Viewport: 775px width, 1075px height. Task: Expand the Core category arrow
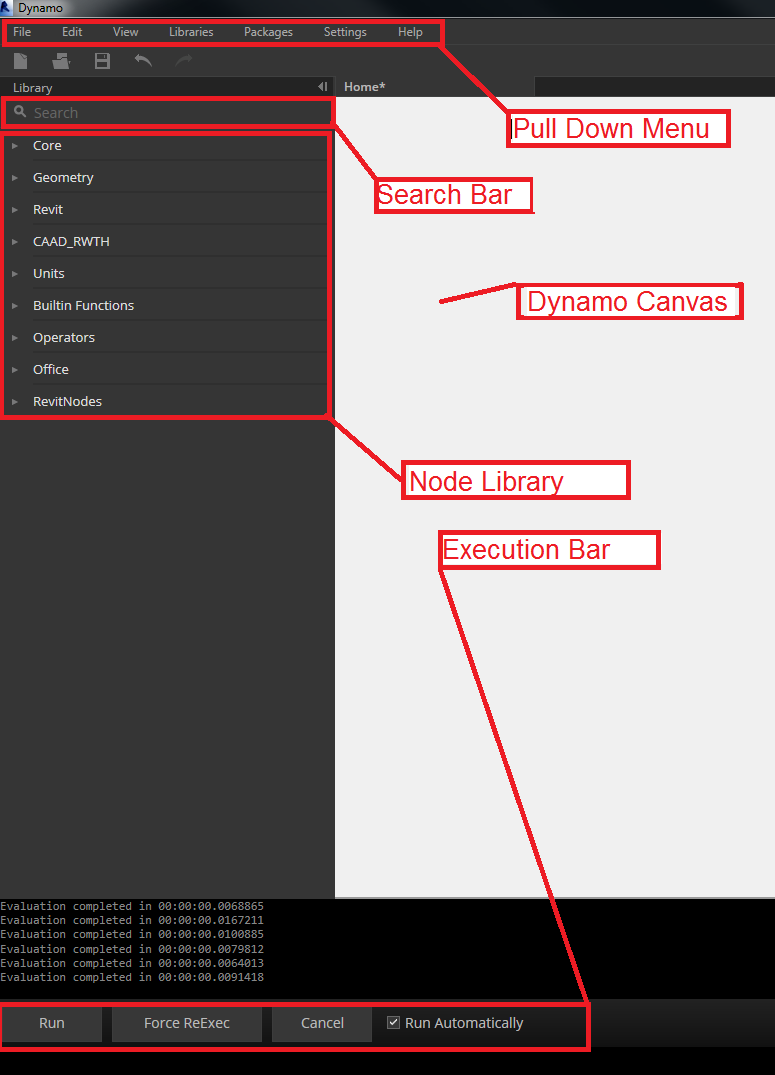pyautogui.click(x=14, y=145)
